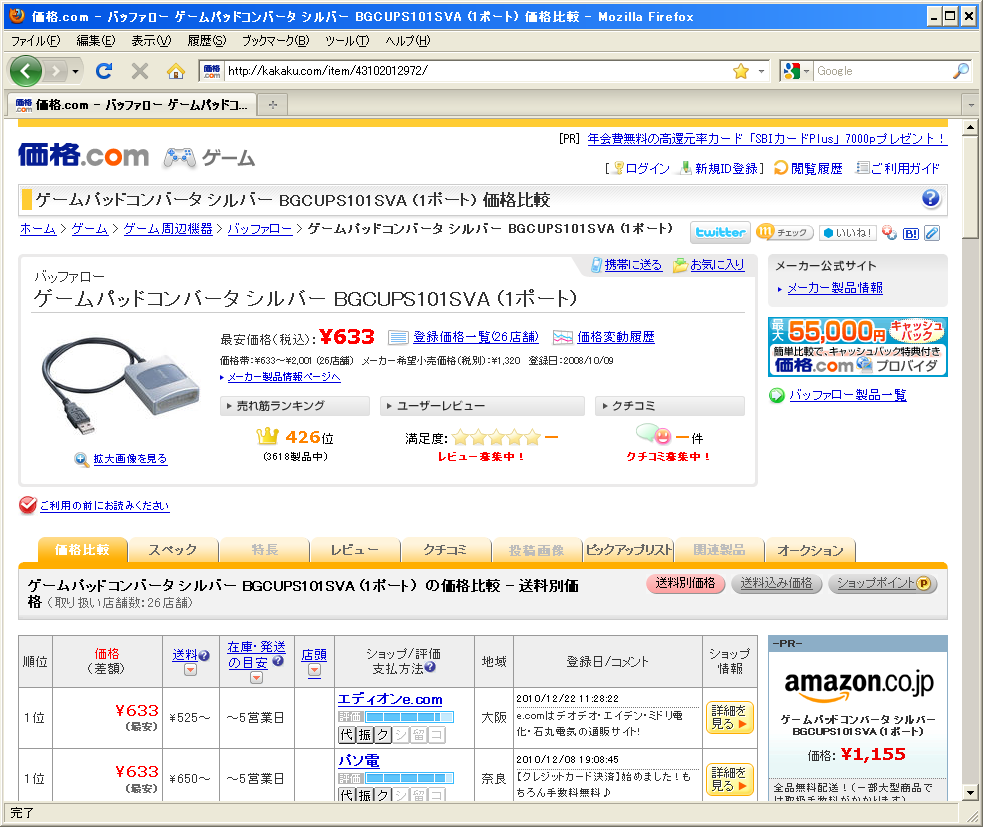Switch to the クチコミ tab
Screen dimensions: 983x827
(445, 549)
